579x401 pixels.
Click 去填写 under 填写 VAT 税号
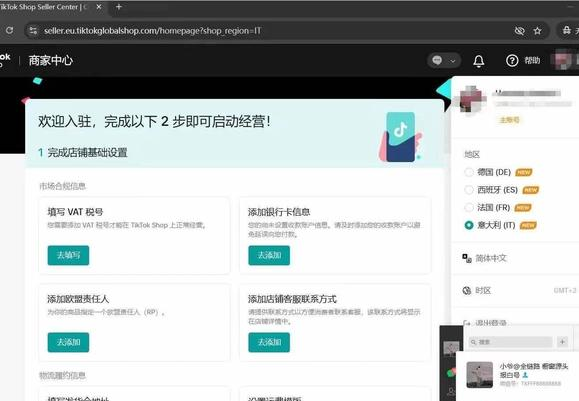[x=68, y=255]
